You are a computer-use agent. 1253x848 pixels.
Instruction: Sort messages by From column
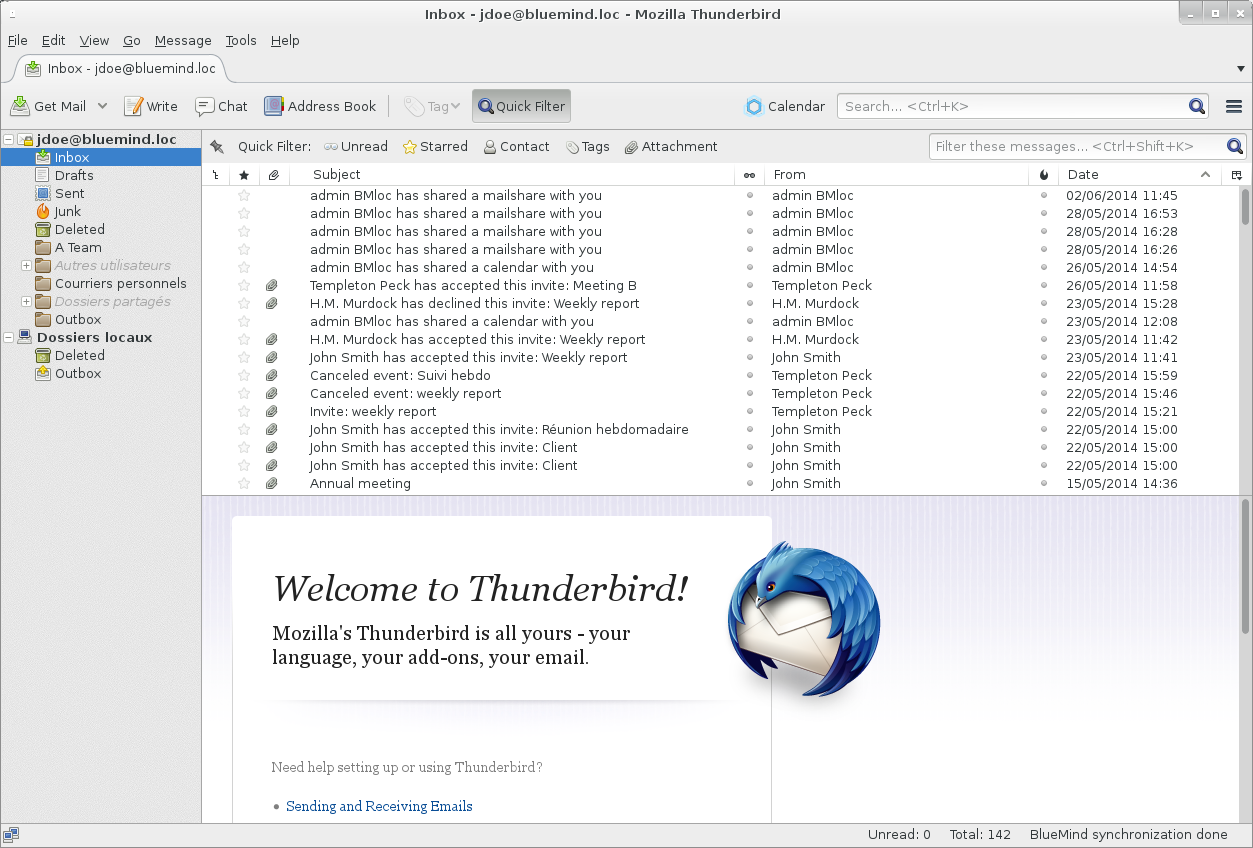(896, 175)
